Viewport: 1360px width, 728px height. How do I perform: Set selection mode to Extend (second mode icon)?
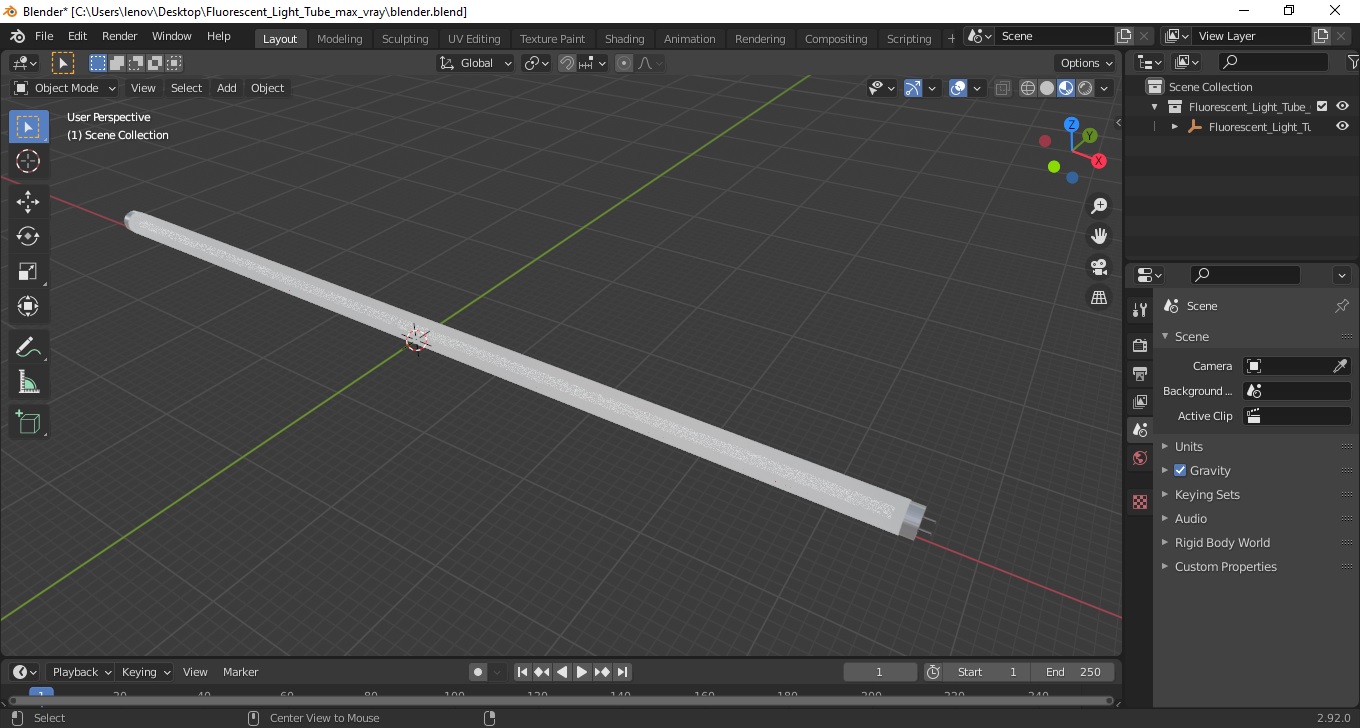[117, 63]
